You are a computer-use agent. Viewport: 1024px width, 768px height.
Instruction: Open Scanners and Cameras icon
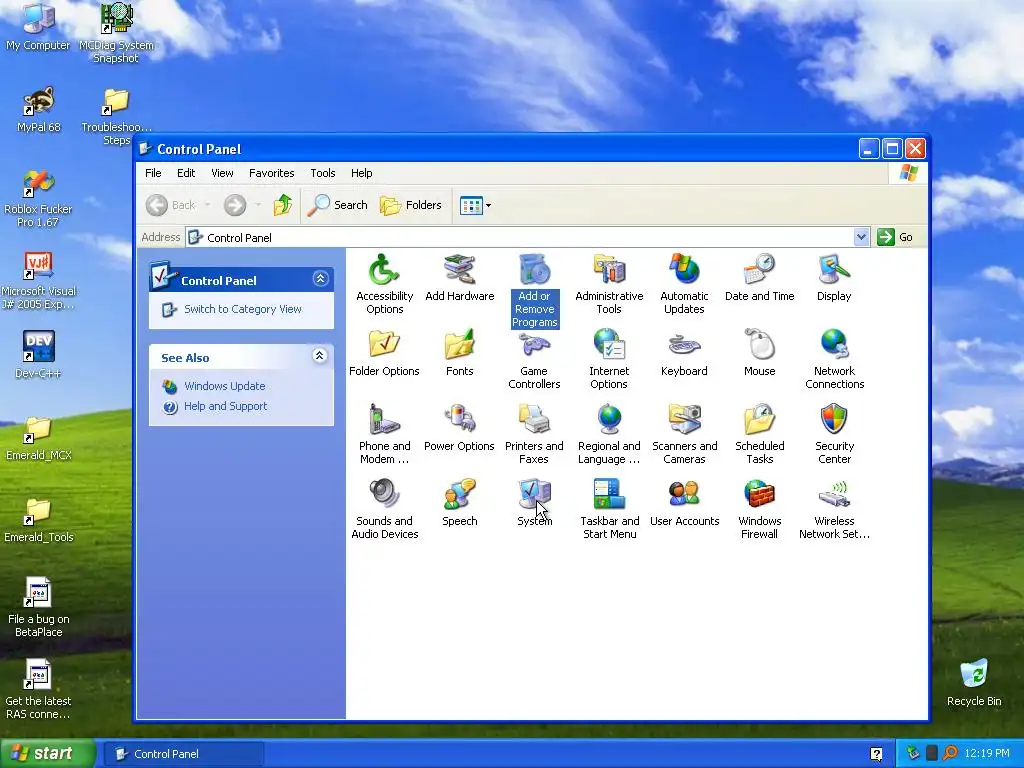[x=684, y=435]
